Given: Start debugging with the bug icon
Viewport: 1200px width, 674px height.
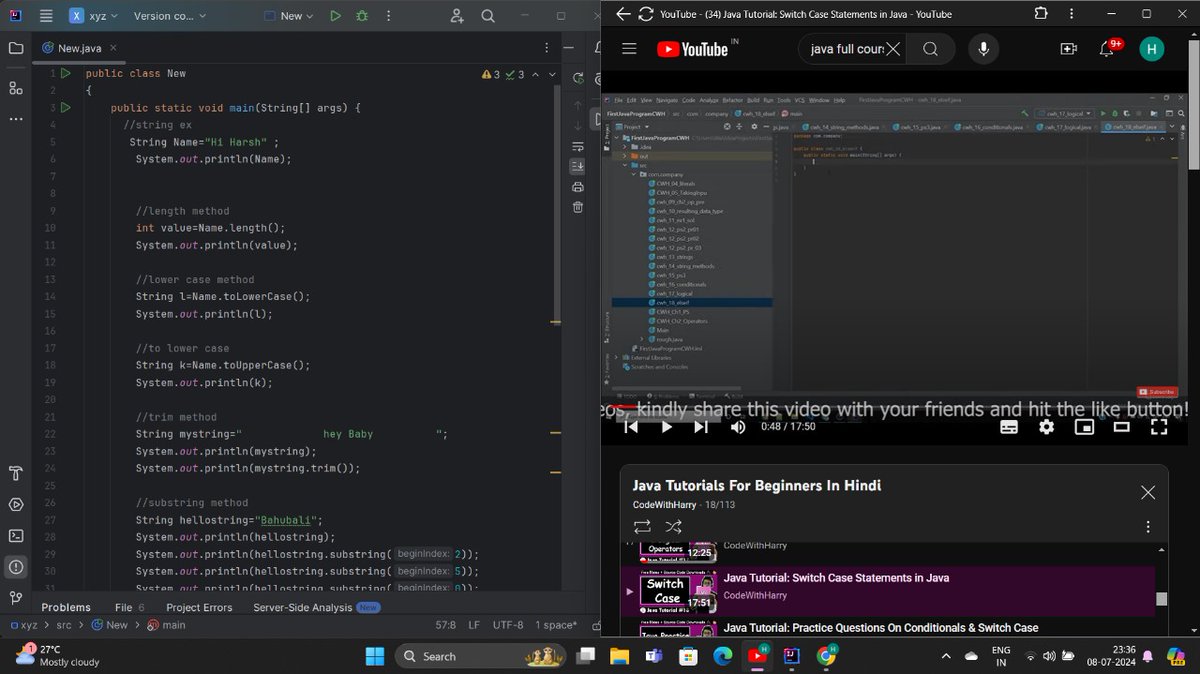Looking at the screenshot, I should 362,16.
